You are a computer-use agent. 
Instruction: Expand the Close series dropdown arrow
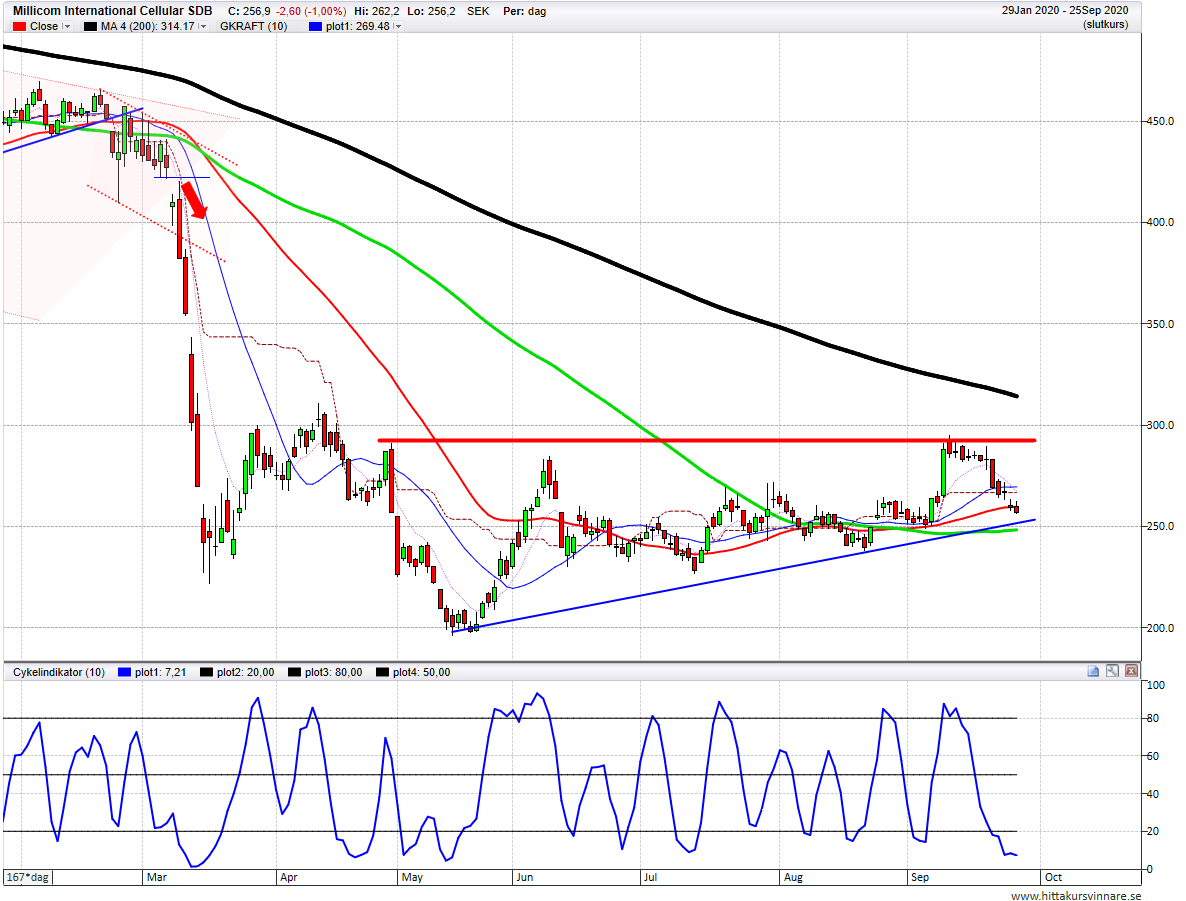(67, 26)
